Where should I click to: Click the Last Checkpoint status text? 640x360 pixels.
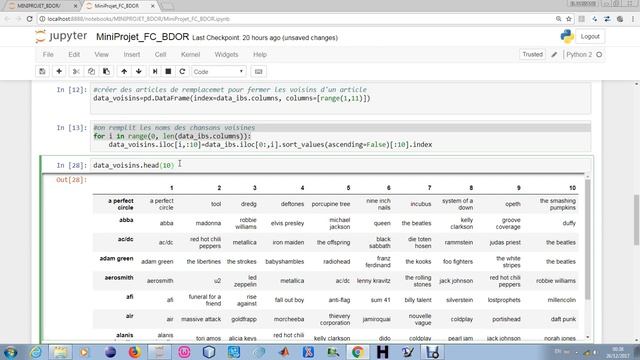tap(265, 38)
